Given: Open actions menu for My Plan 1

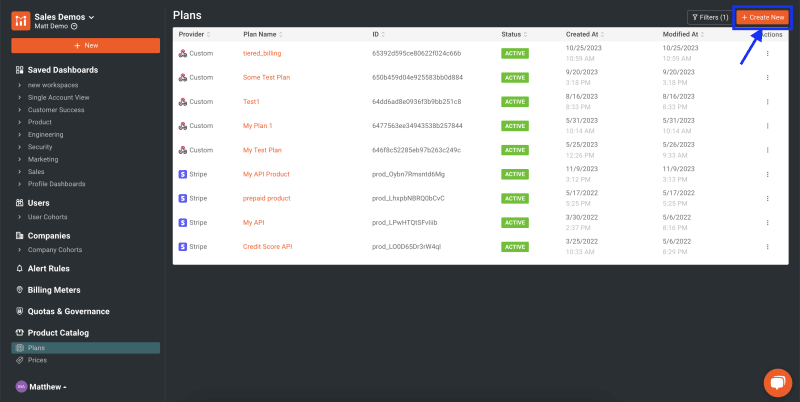Looking at the screenshot, I should coord(767,126).
